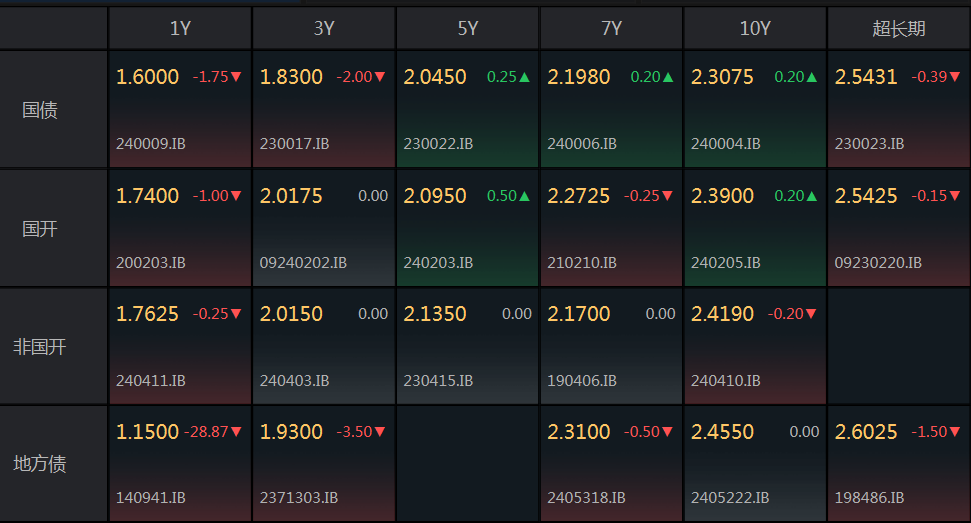Click the green up arrow beside 0.50
The height and width of the screenshot is (523, 971).
[525, 196]
